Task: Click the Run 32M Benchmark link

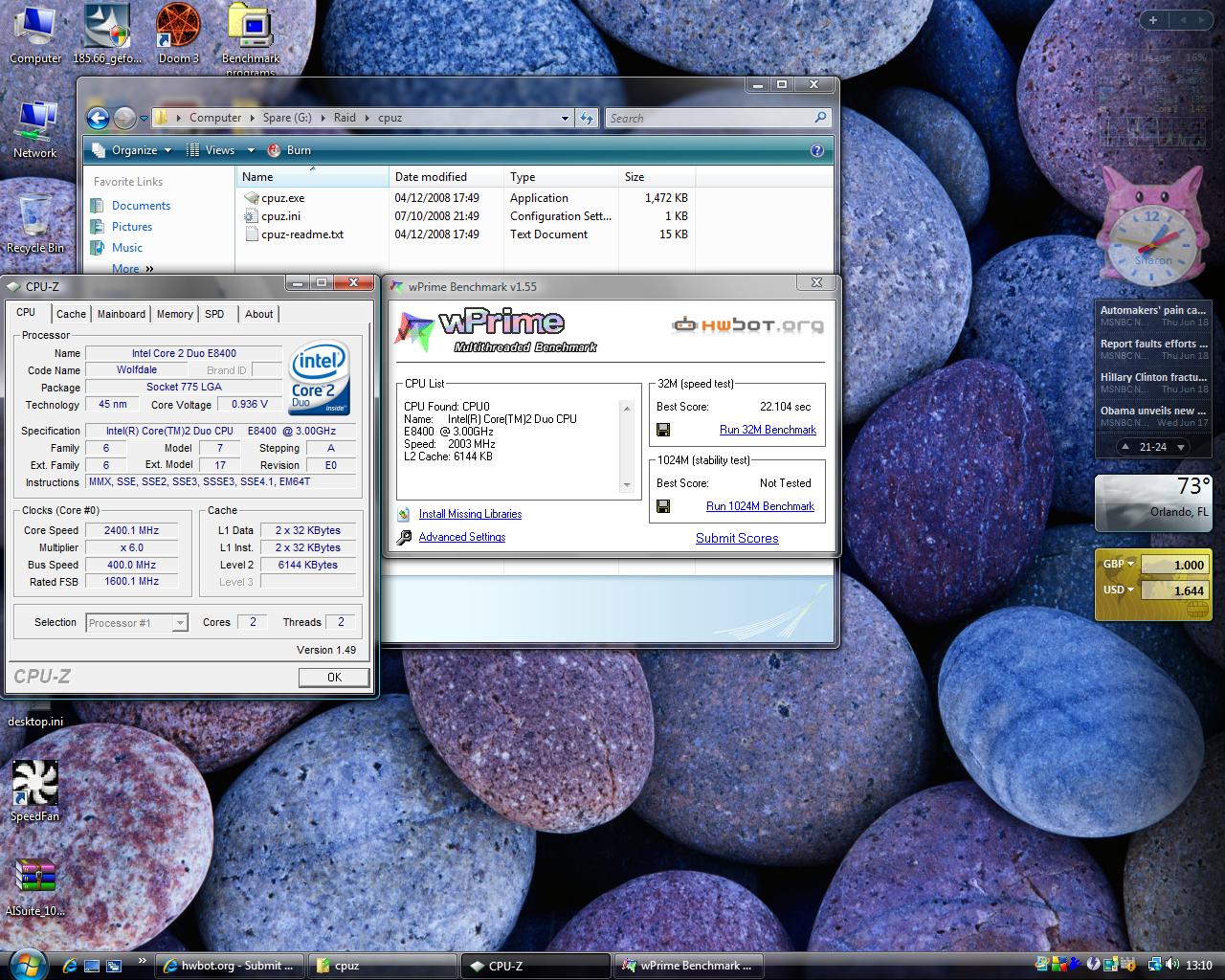Action: 768,430
